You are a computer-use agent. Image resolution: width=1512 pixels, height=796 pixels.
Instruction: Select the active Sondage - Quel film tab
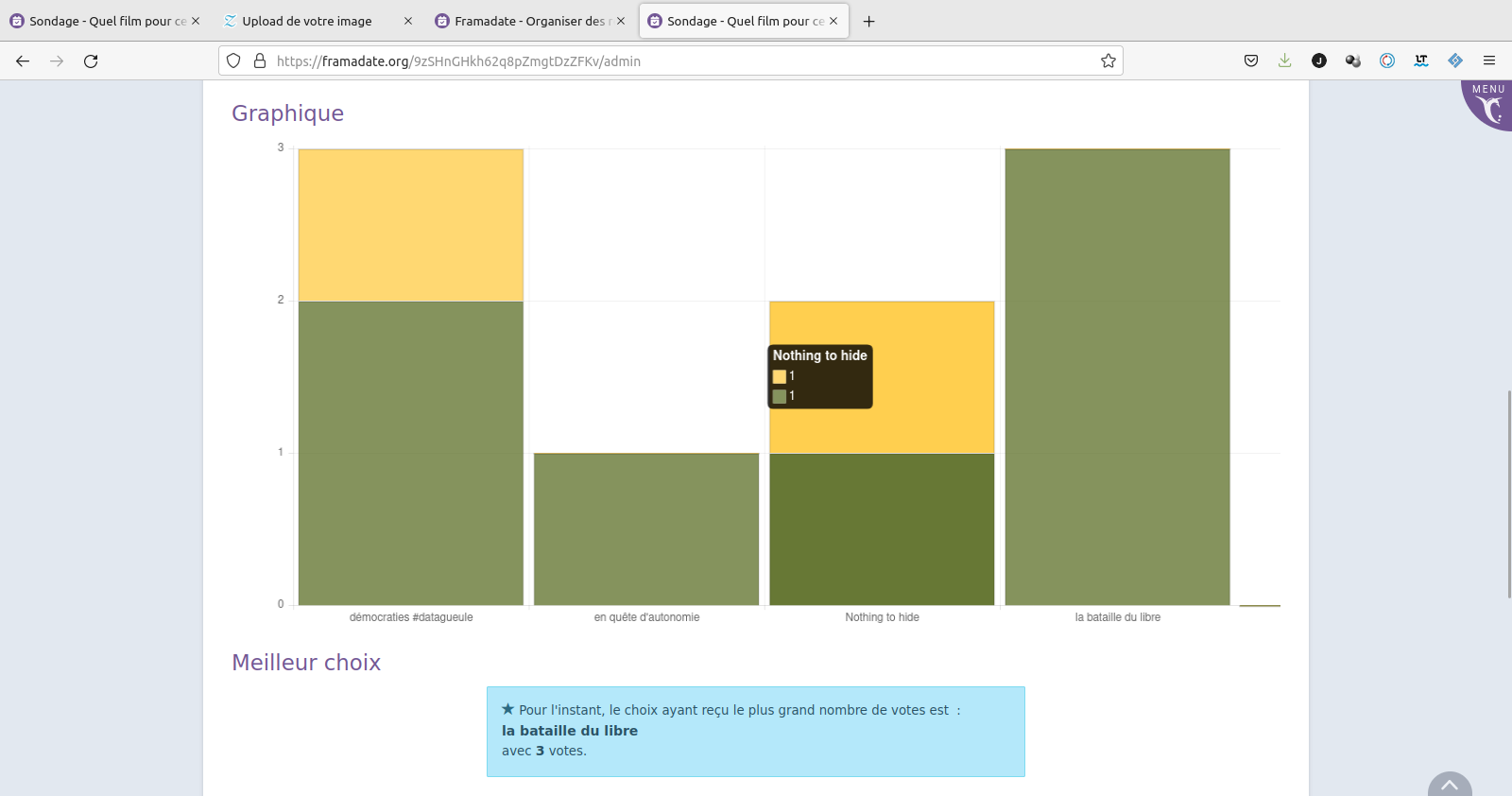pyautogui.click(x=742, y=21)
